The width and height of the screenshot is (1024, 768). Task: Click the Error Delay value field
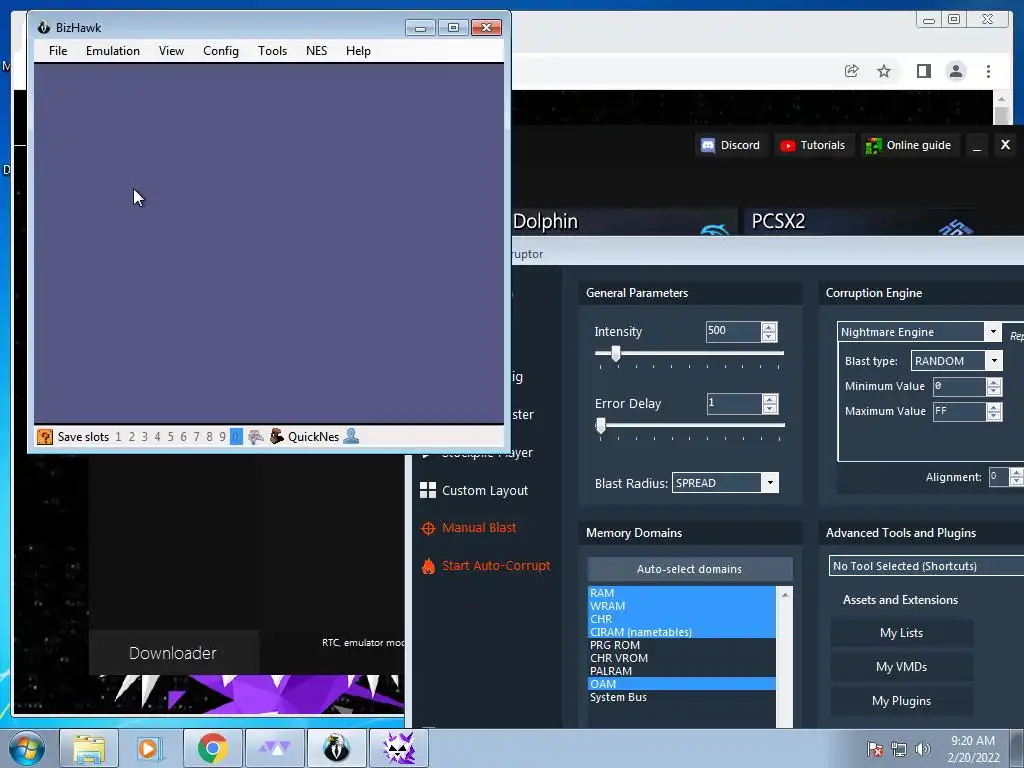click(x=734, y=404)
